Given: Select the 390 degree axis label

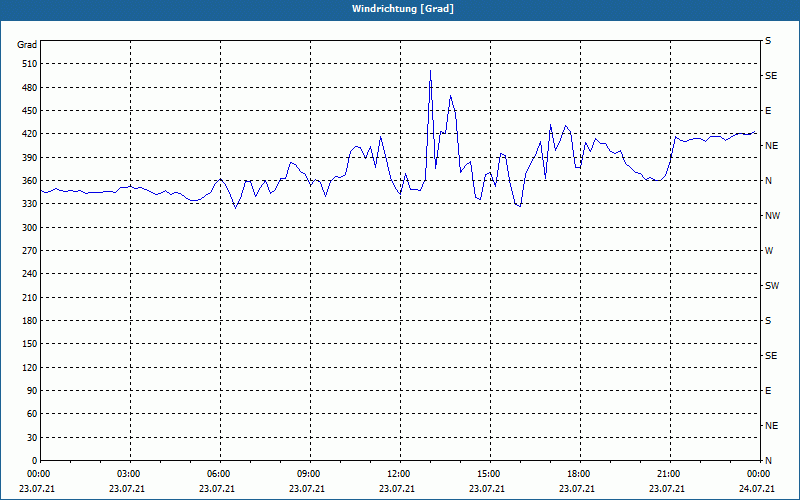Looking at the screenshot, I should [30, 158].
